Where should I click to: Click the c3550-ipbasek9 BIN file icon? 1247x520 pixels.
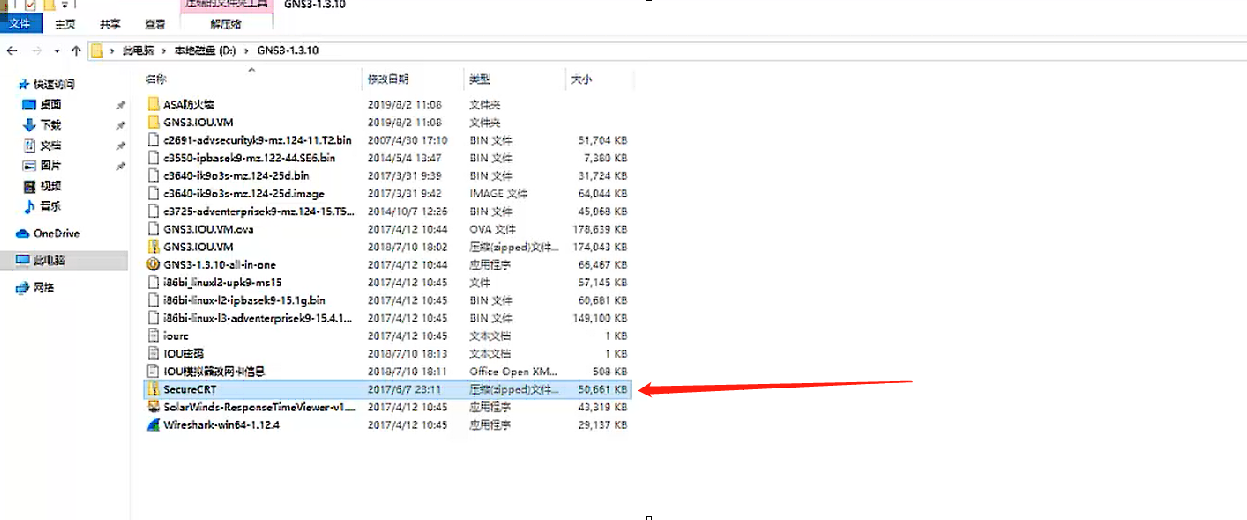(x=153, y=158)
